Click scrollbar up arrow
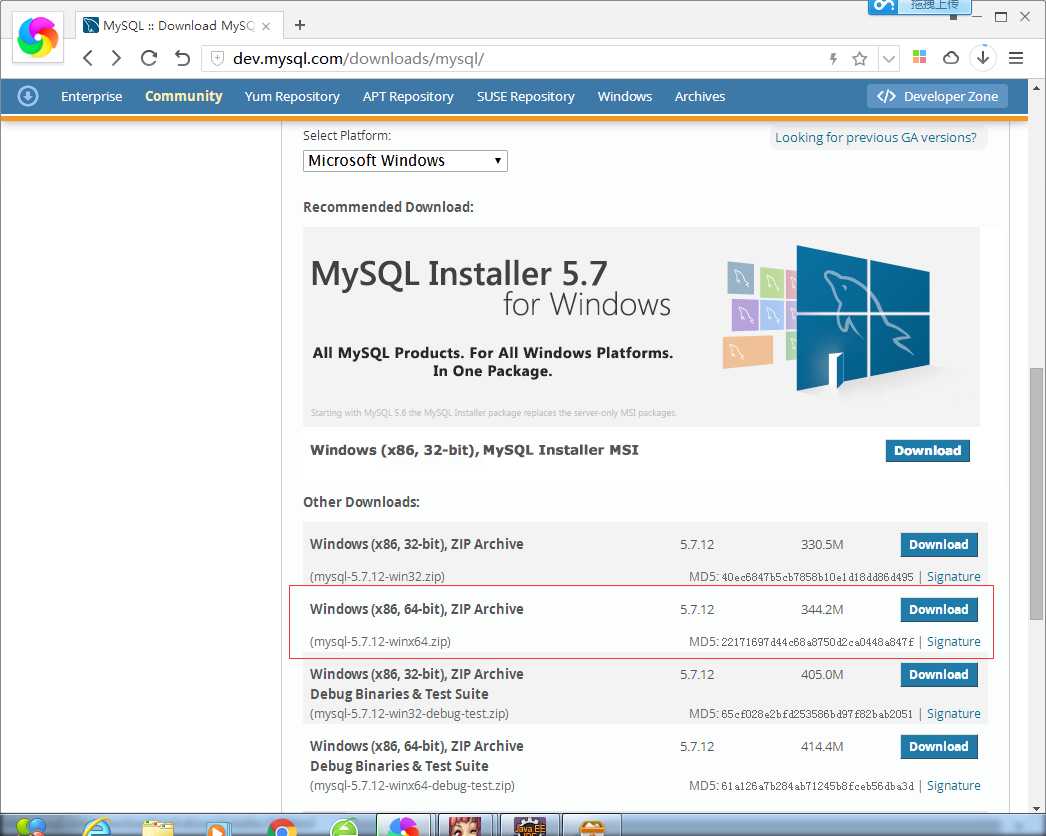 pos(1036,87)
